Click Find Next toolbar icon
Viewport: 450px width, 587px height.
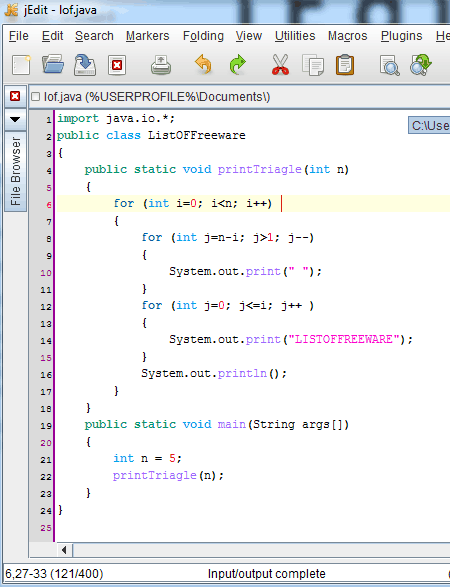point(421,65)
